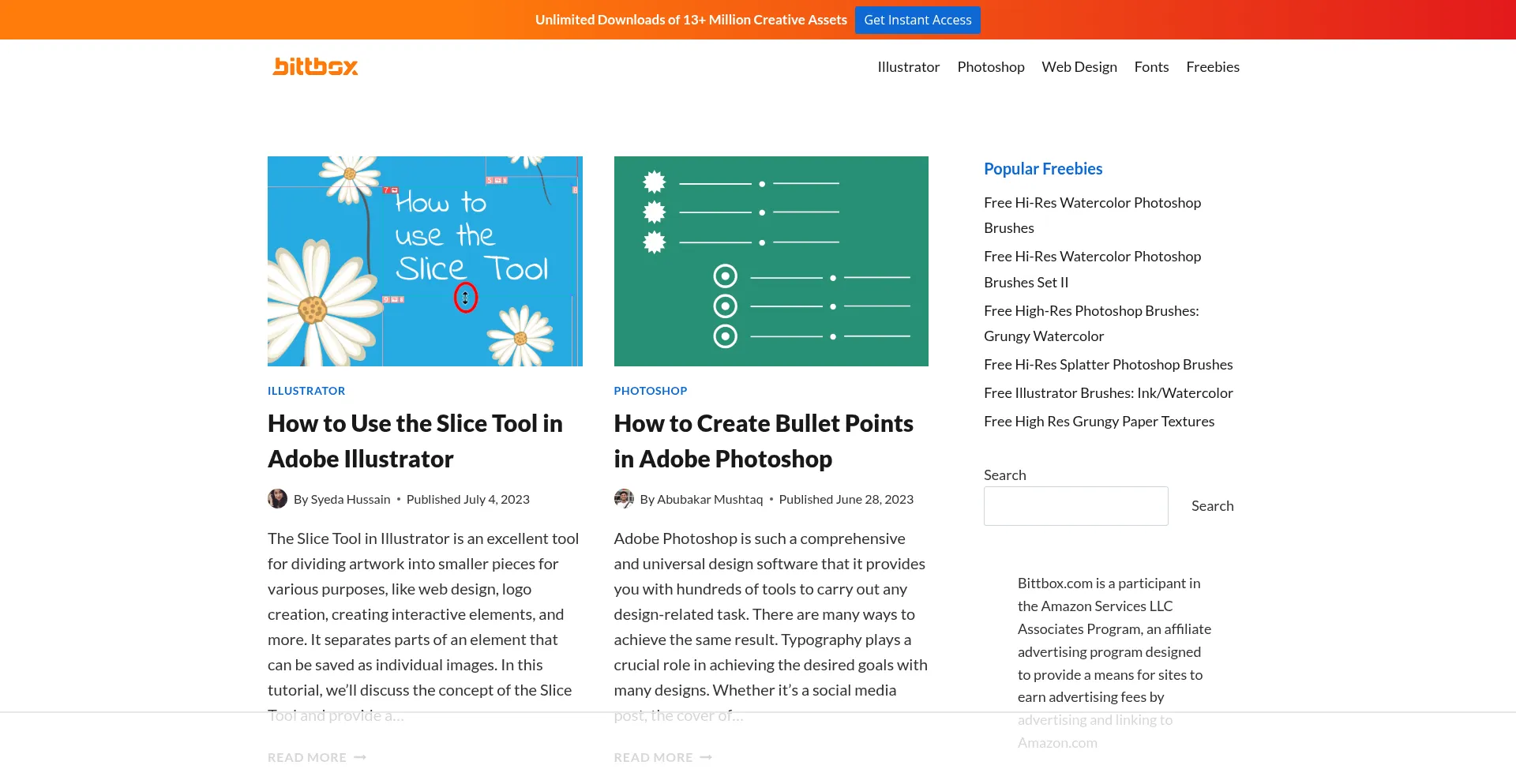Open the Slice Tool article thumbnail
This screenshot has width=1516, height=784.
425,261
